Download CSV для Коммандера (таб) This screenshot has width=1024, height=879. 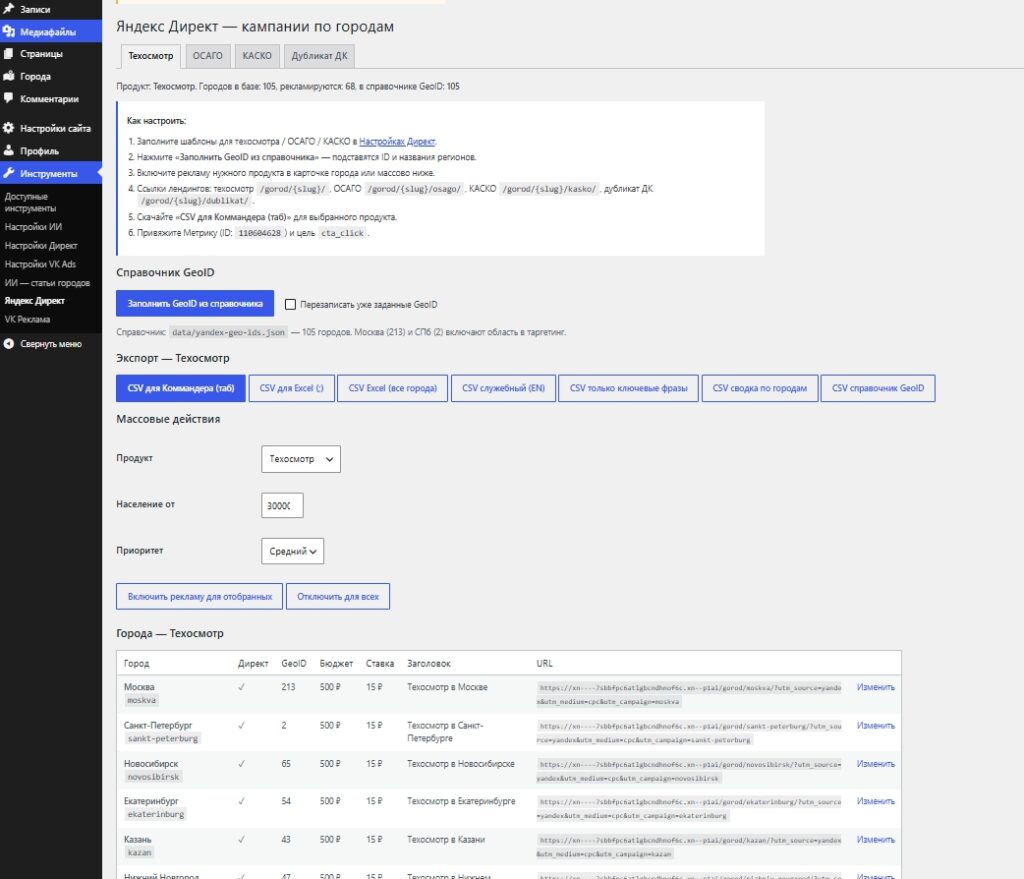point(181,388)
